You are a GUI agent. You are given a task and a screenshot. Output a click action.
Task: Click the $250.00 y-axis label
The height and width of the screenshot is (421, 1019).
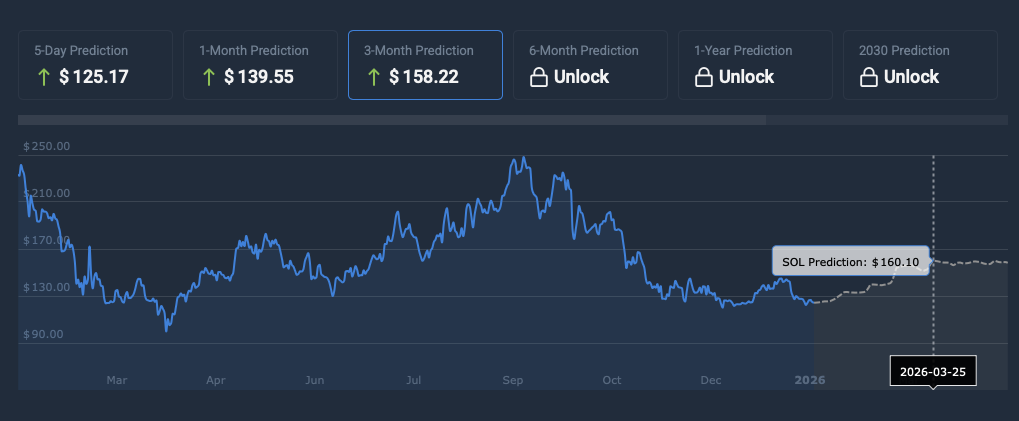coord(47,147)
